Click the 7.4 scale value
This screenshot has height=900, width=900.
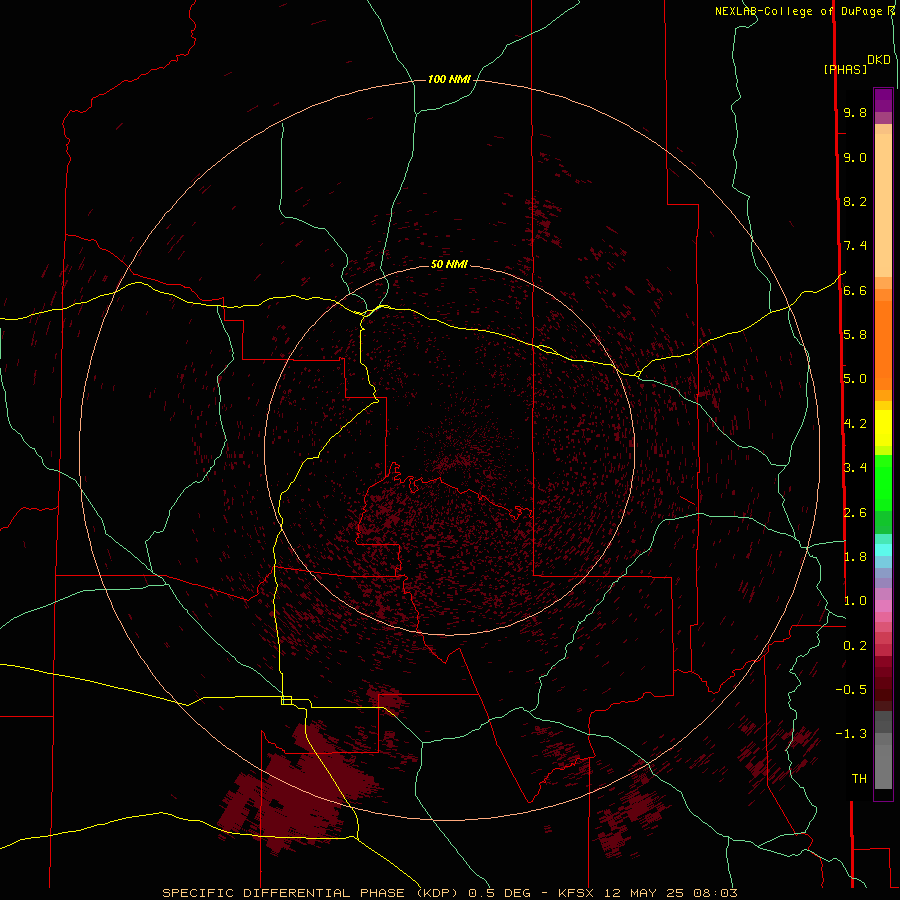click(855, 246)
